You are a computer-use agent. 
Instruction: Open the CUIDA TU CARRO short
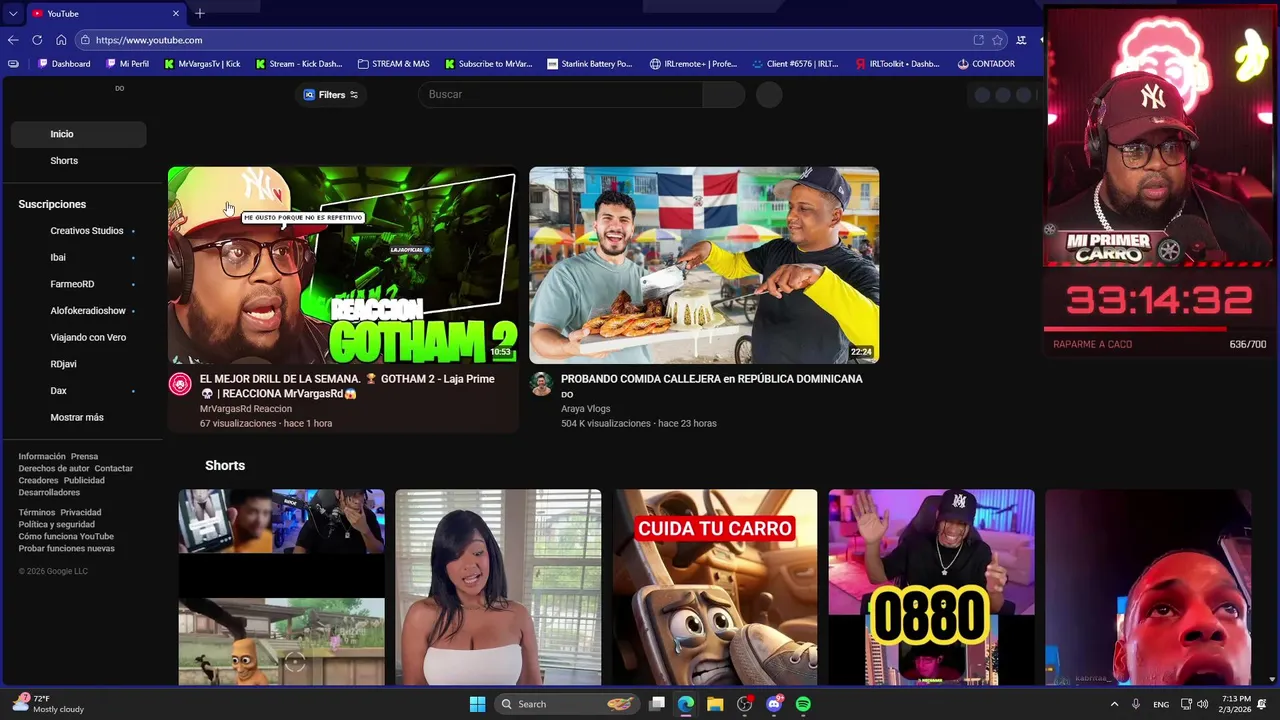[x=715, y=587]
